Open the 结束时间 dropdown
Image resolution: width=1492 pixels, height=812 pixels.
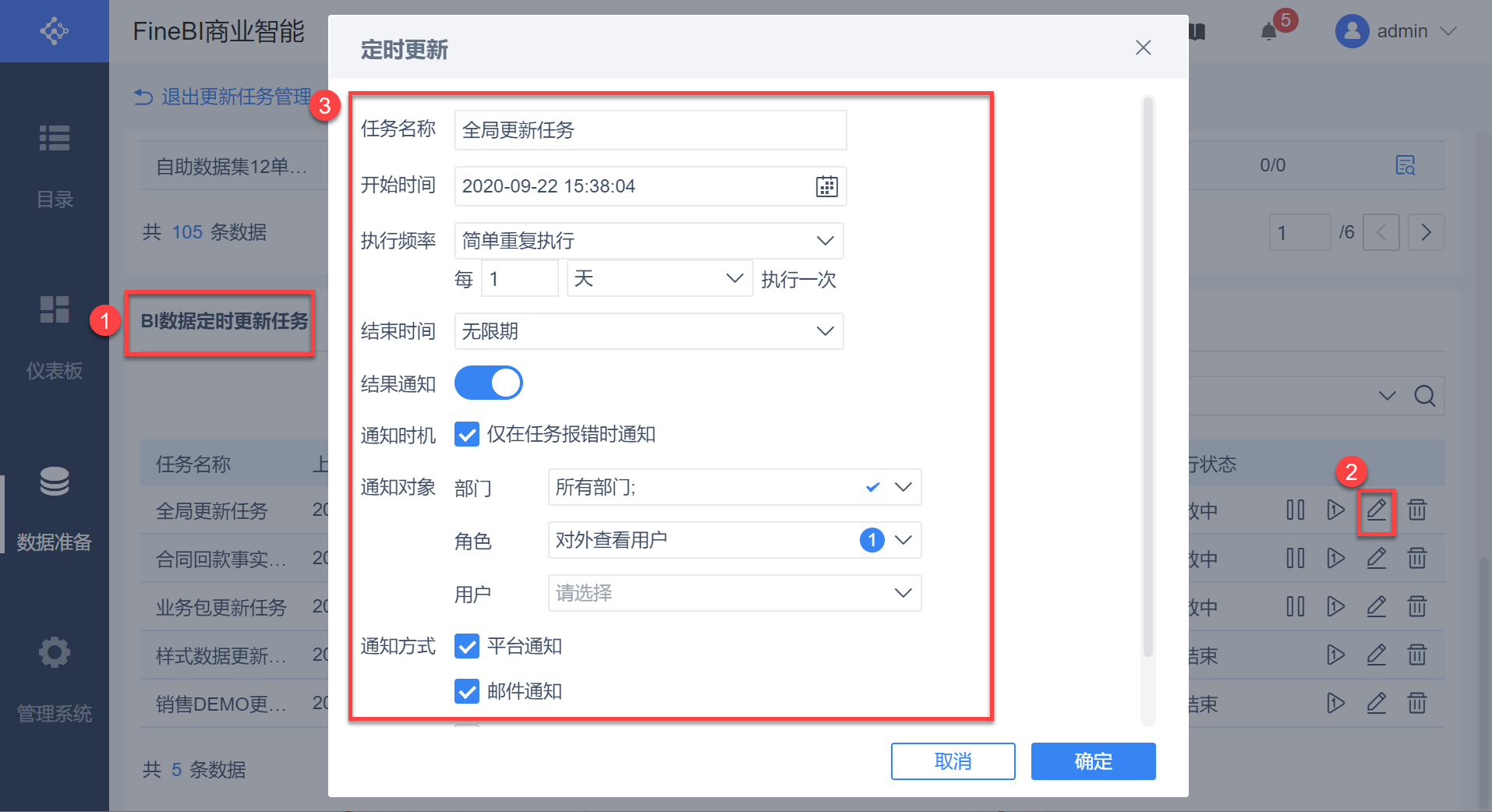click(x=649, y=331)
